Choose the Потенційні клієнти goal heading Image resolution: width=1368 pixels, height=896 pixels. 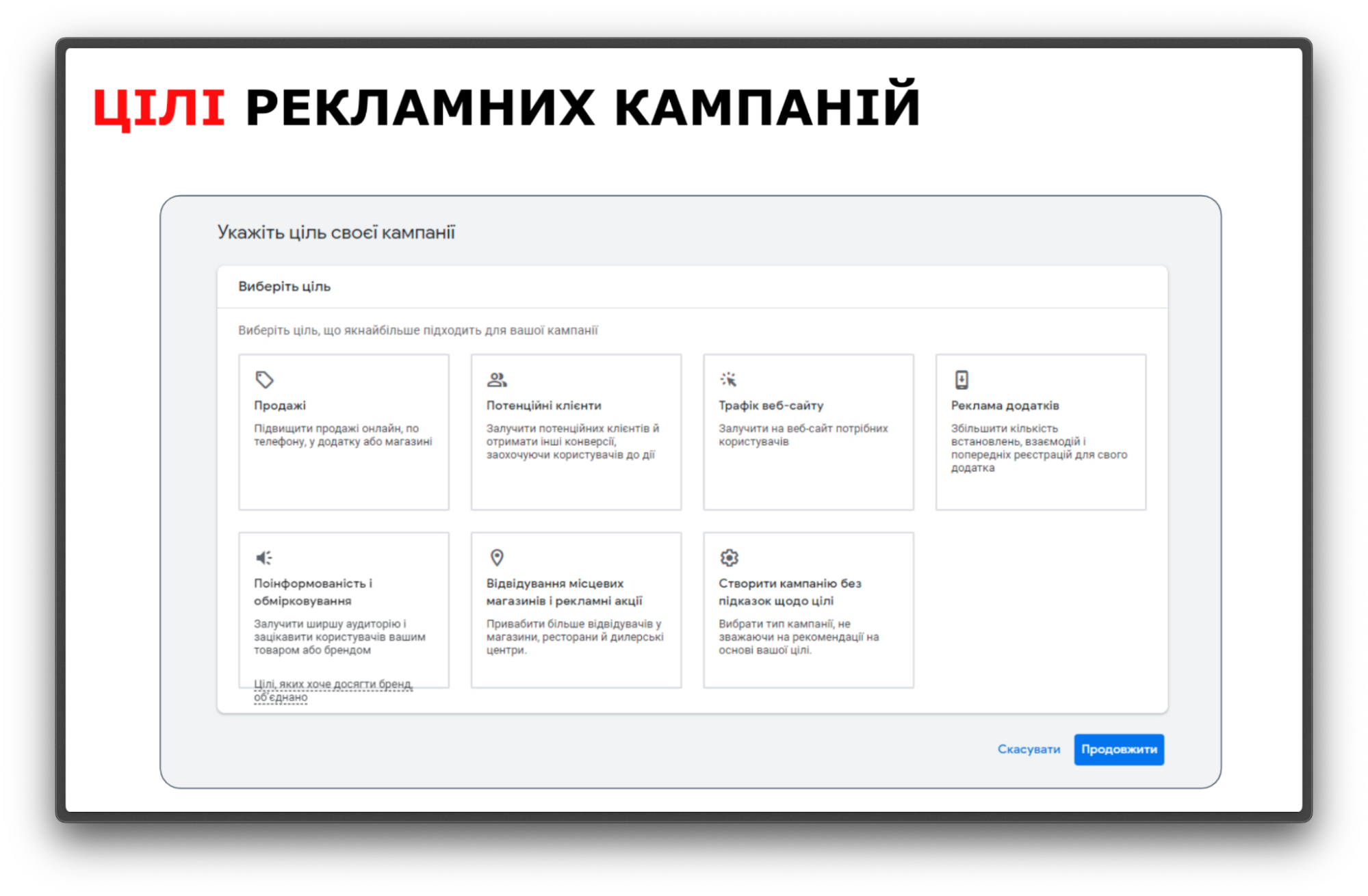(543, 406)
